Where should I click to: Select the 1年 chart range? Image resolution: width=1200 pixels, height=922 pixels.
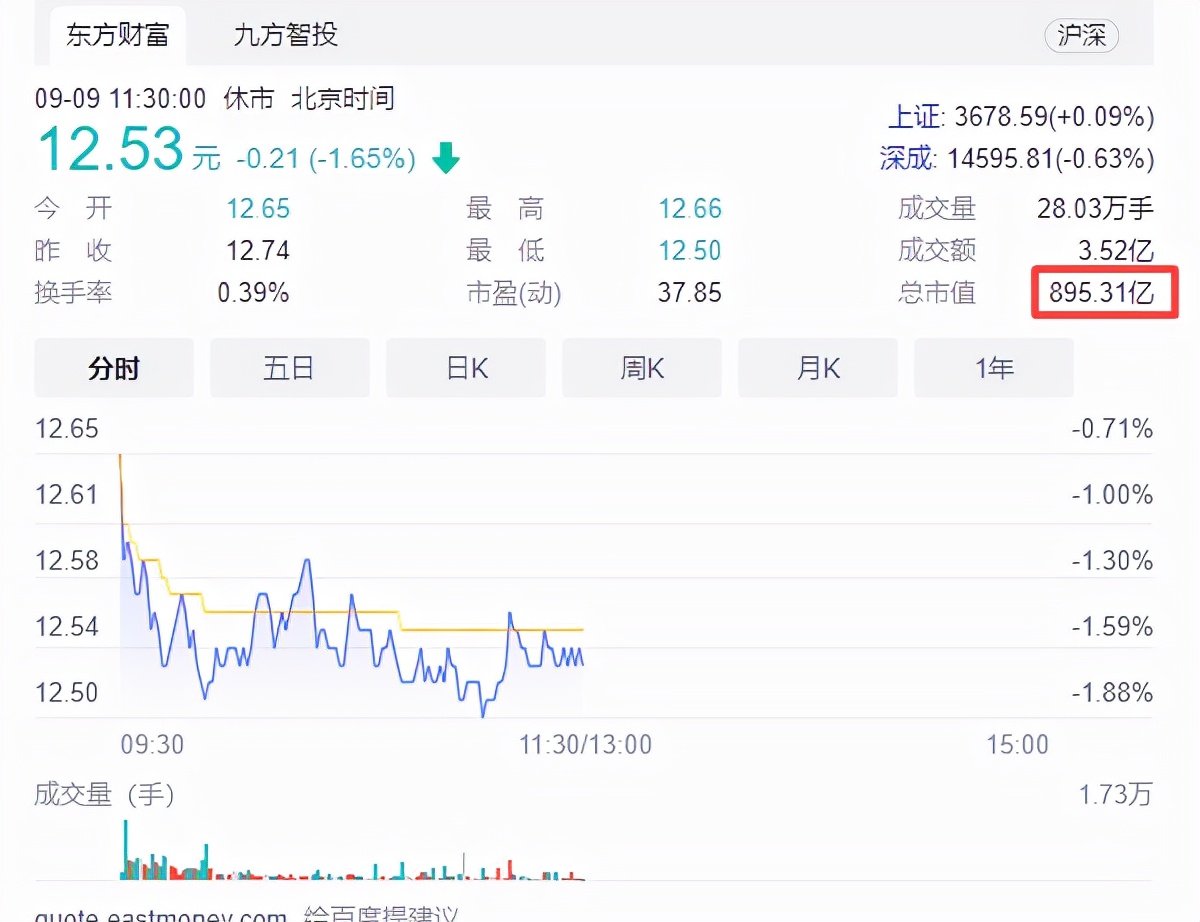994,368
